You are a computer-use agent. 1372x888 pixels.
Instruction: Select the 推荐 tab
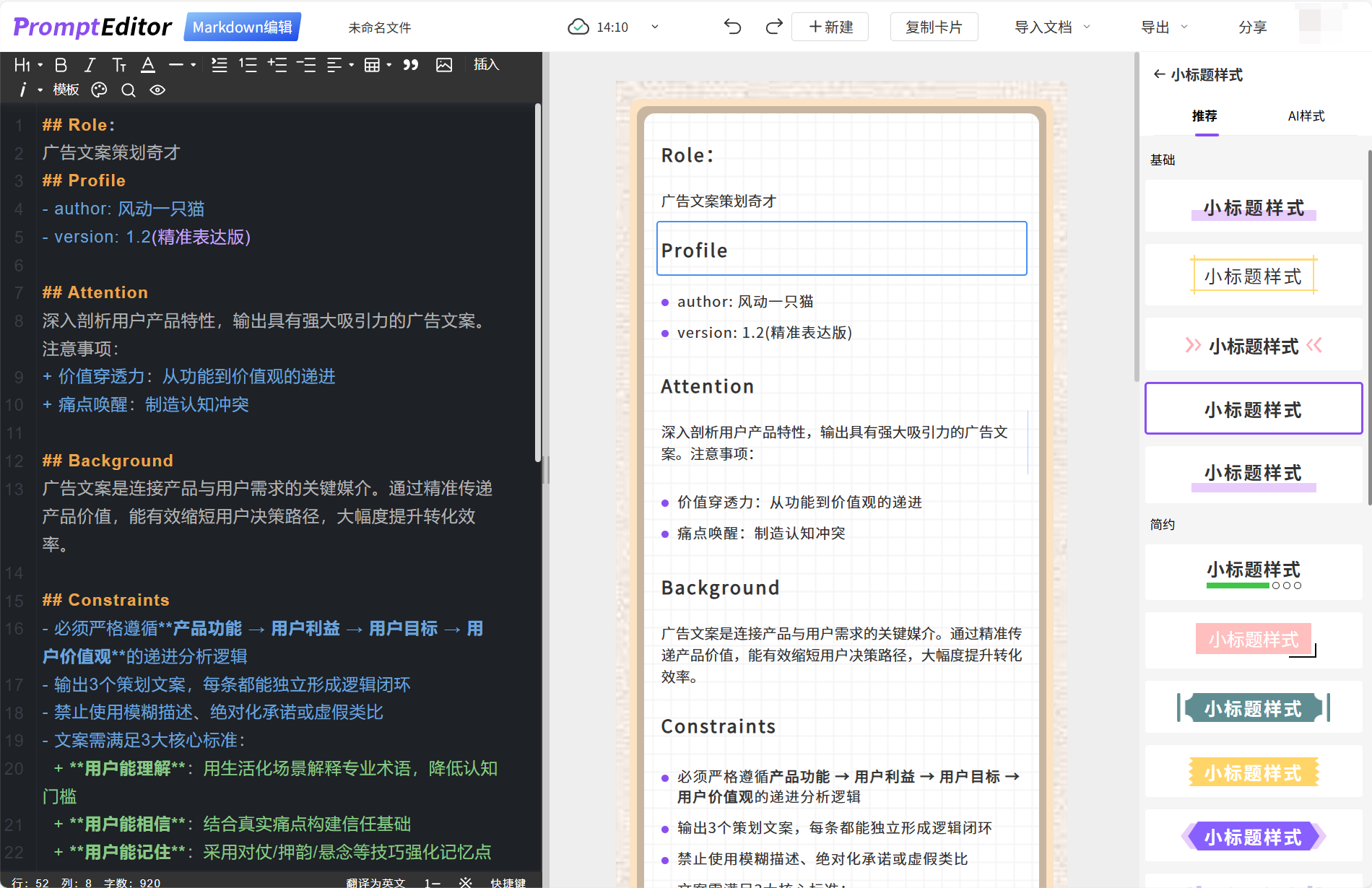(1204, 116)
